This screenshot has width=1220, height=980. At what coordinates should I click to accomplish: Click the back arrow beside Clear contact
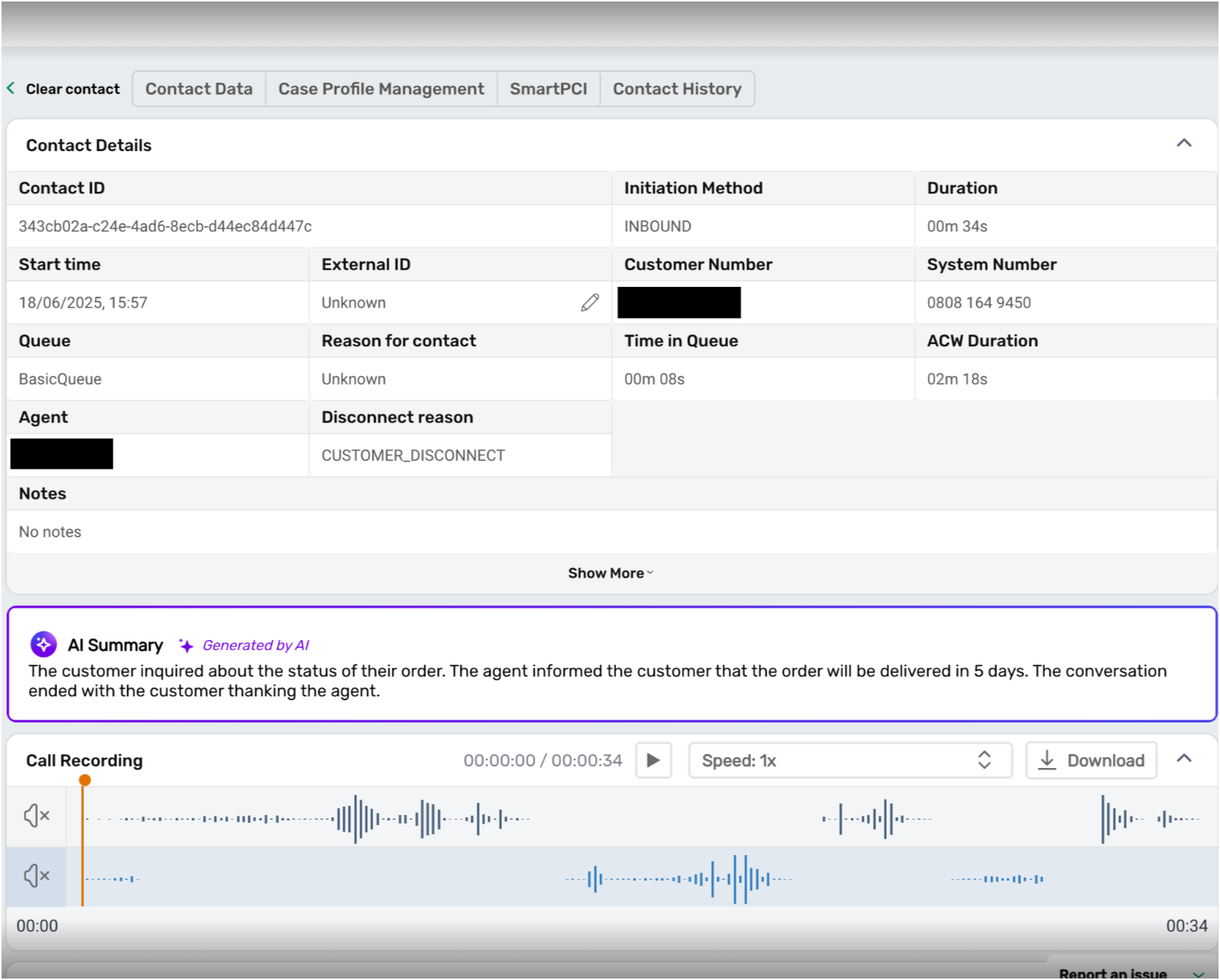click(11, 89)
